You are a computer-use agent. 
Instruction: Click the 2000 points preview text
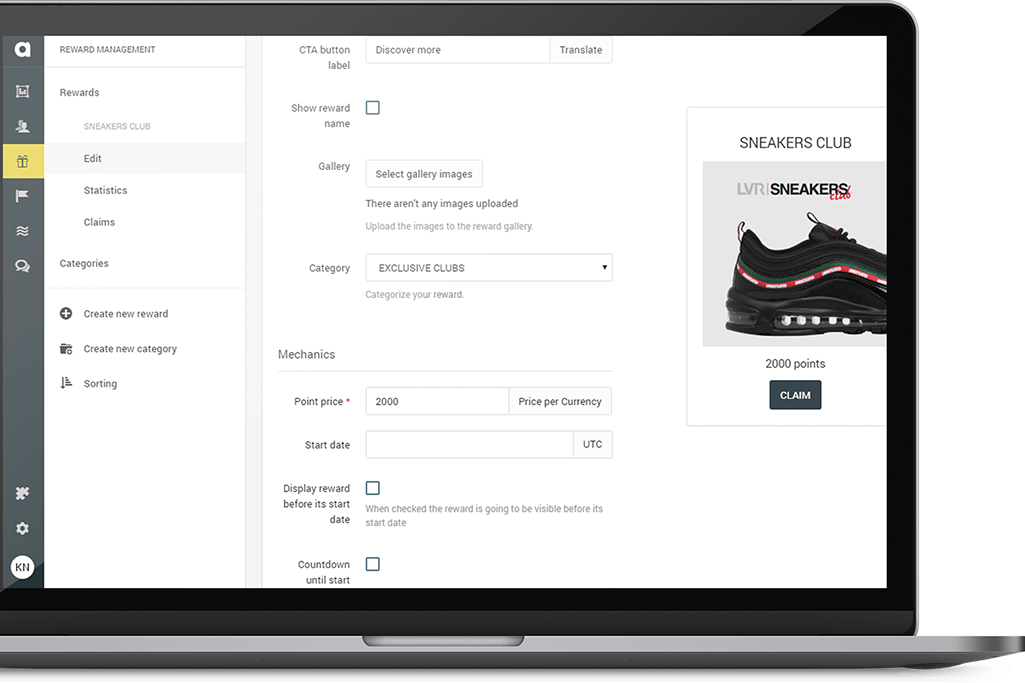795,363
